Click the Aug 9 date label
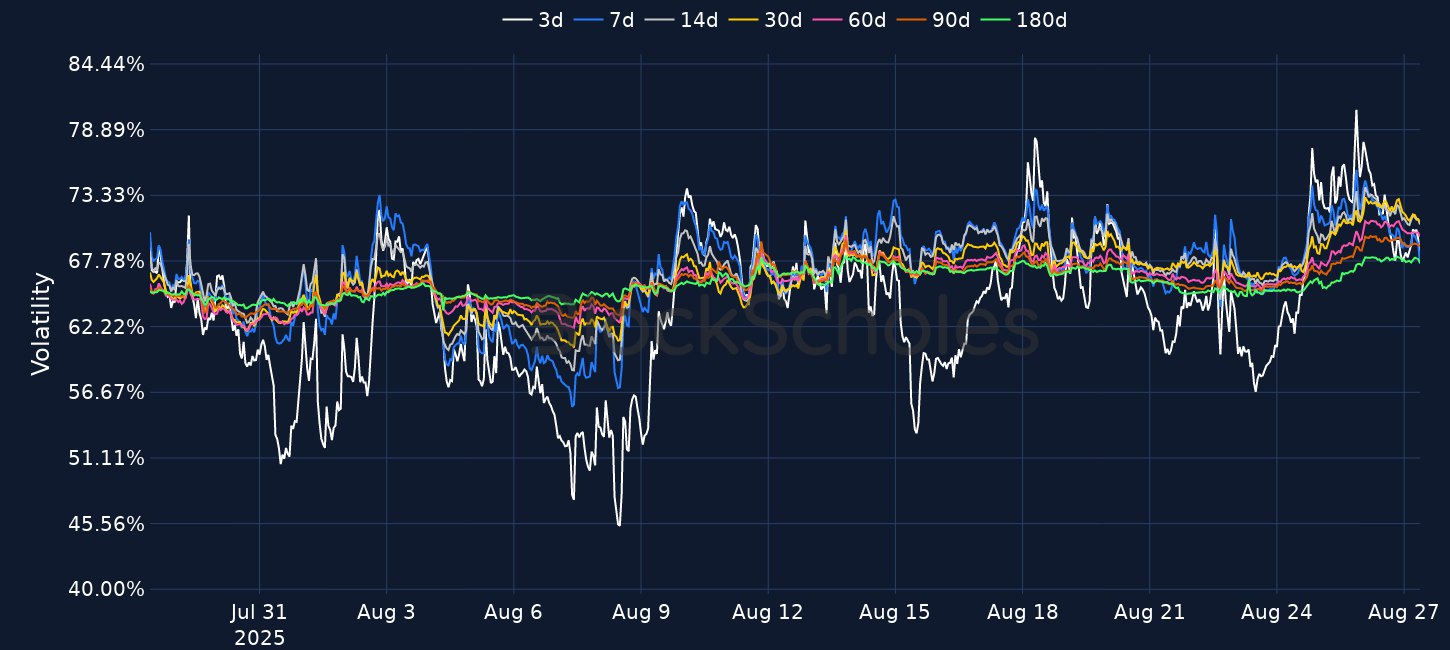Screen dimensions: 1450x650 pos(640,612)
